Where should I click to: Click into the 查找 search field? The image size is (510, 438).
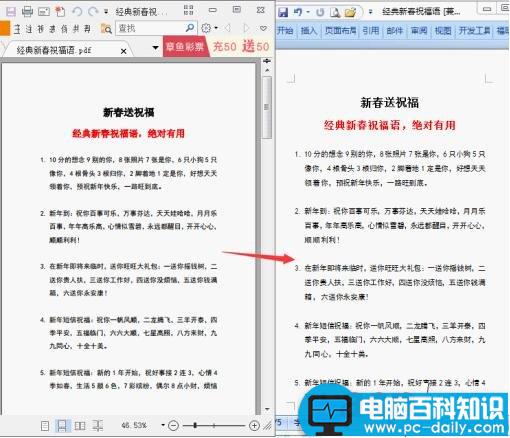click(x=150, y=28)
